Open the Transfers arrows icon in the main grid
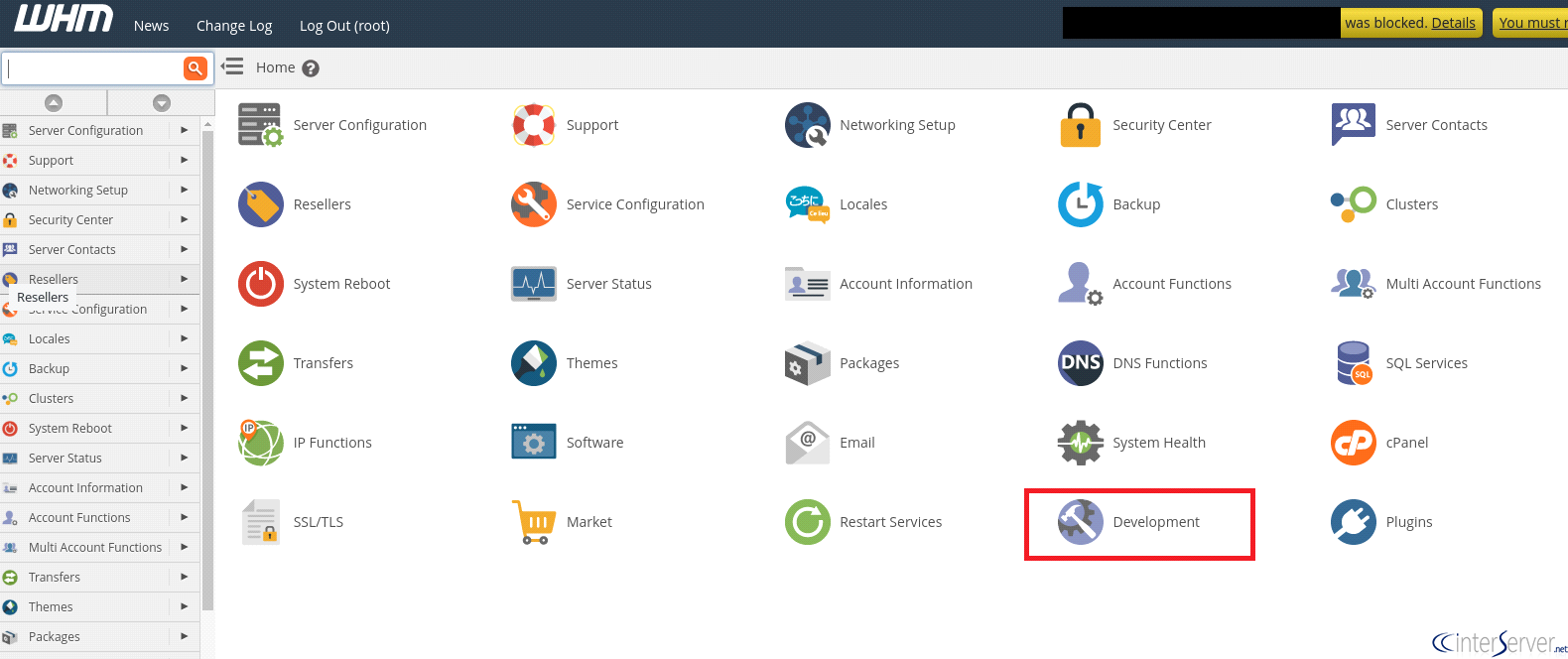1568x659 pixels. point(261,363)
